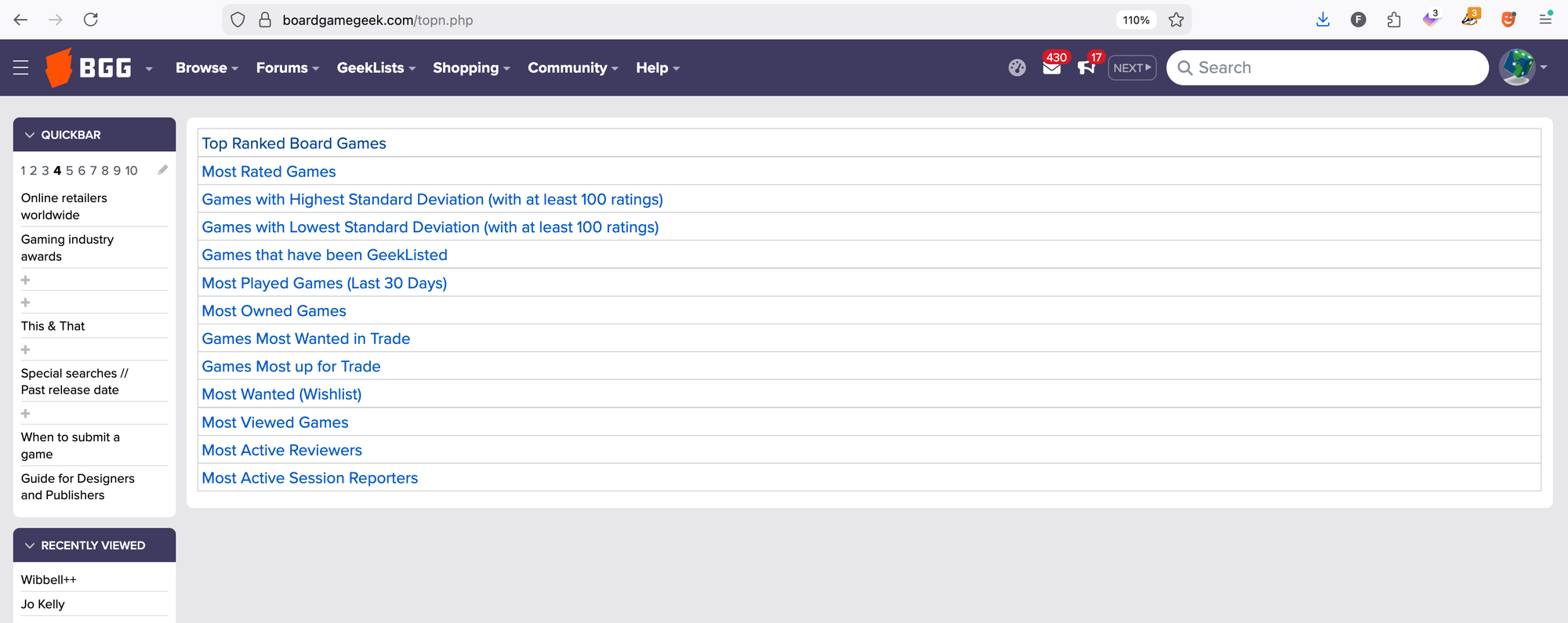Click into the BGG Search field
This screenshot has height=623, width=1568.
(x=1327, y=67)
